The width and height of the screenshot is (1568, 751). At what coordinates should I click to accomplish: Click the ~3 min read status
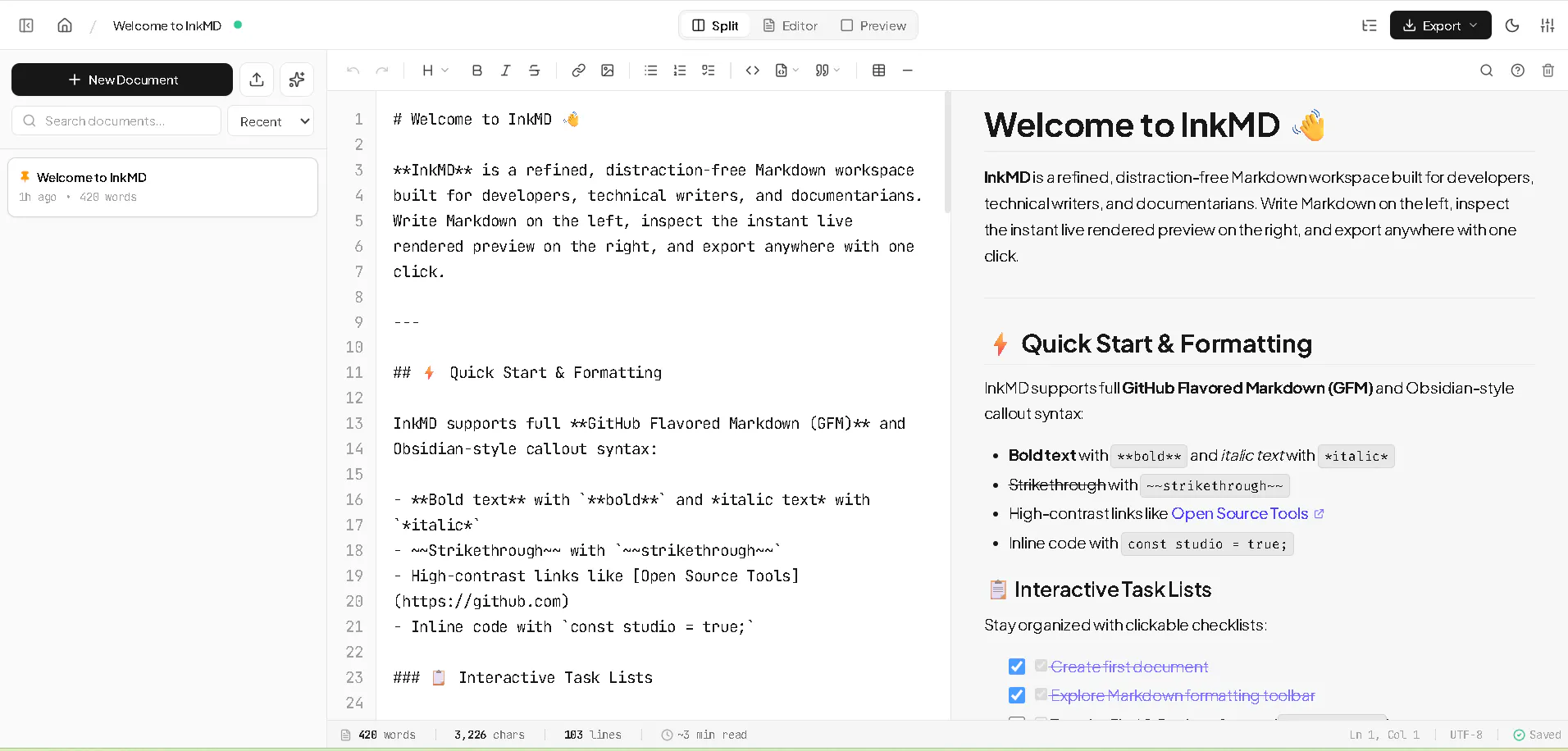(x=704, y=735)
